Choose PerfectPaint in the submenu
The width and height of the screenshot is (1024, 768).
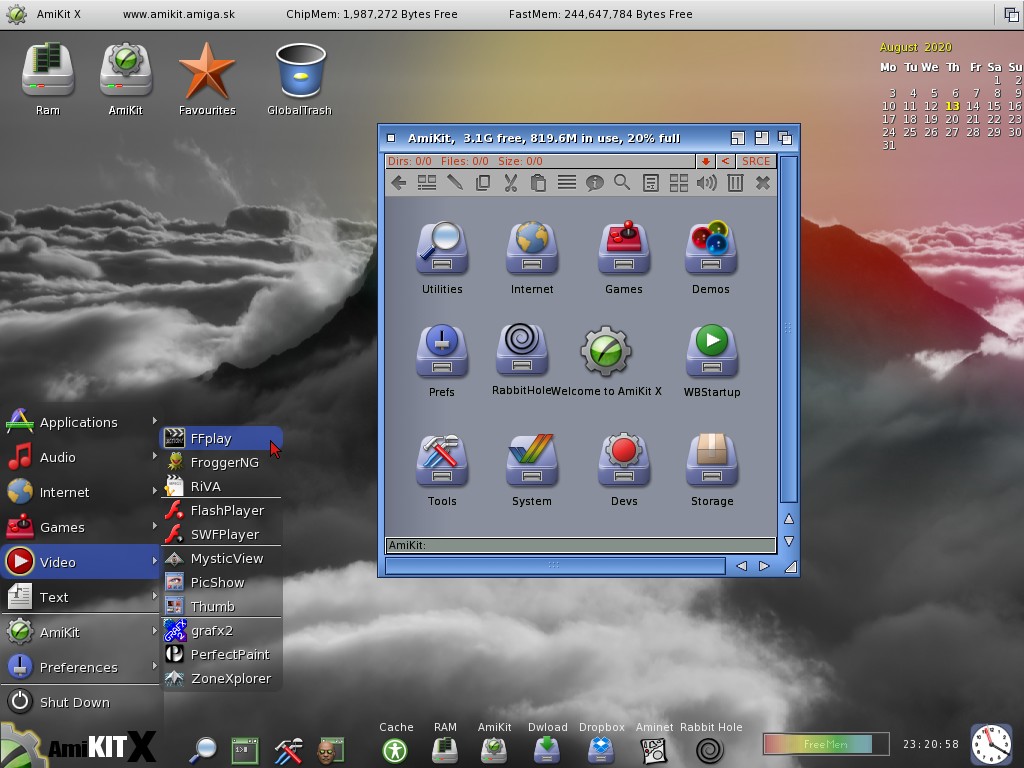[x=229, y=654]
